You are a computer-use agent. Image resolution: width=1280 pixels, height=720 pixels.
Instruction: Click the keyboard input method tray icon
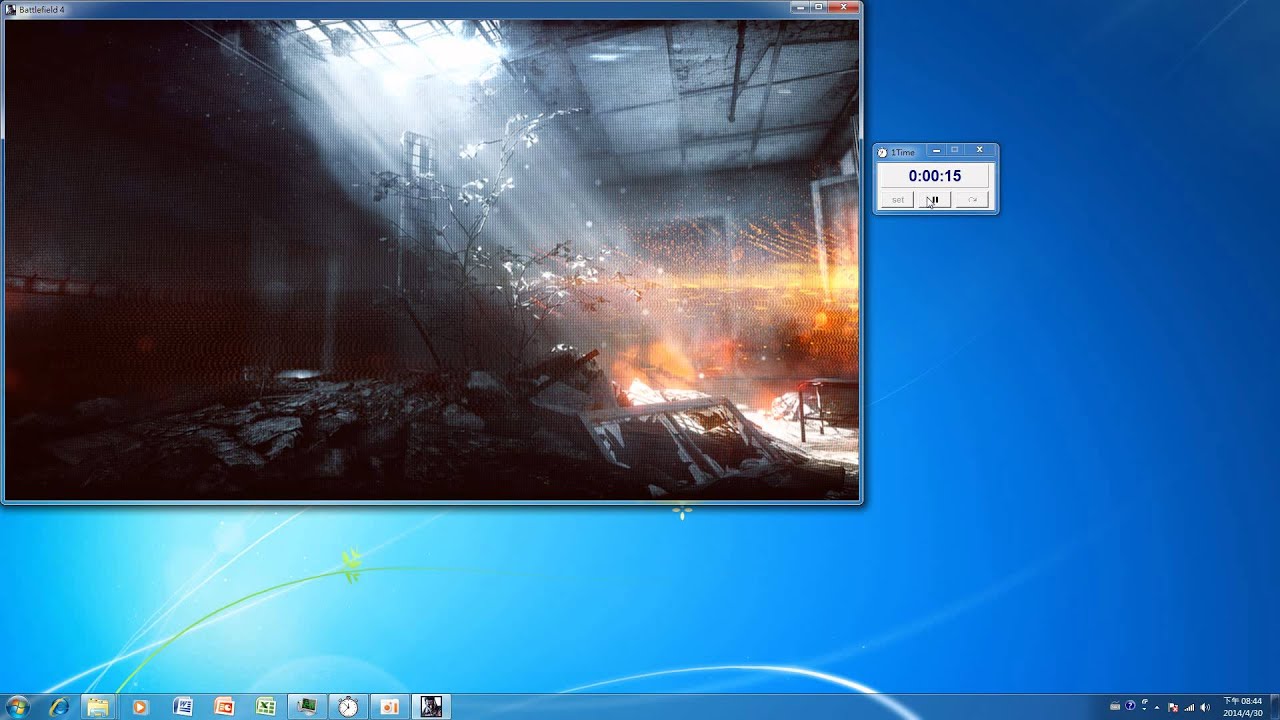pyautogui.click(x=1115, y=706)
